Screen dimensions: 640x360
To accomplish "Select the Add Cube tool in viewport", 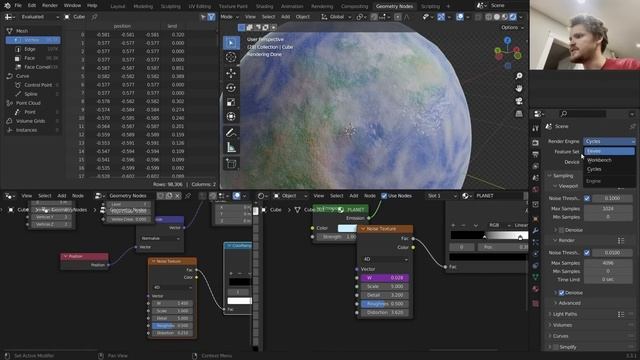I will [x=231, y=164].
